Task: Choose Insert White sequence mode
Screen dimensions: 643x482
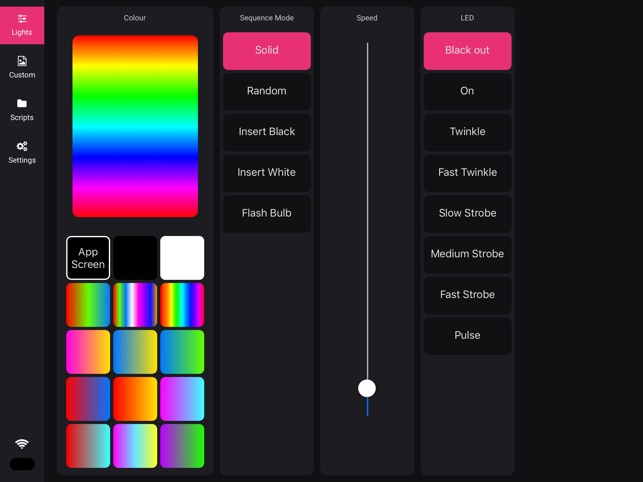Action: [x=267, y=173]
